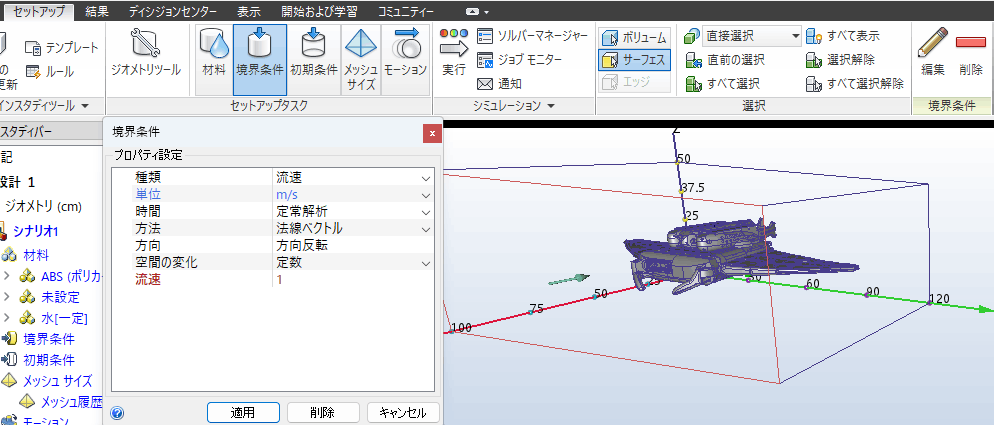Select 境界条件 node in the study tree

coord(49,339)
